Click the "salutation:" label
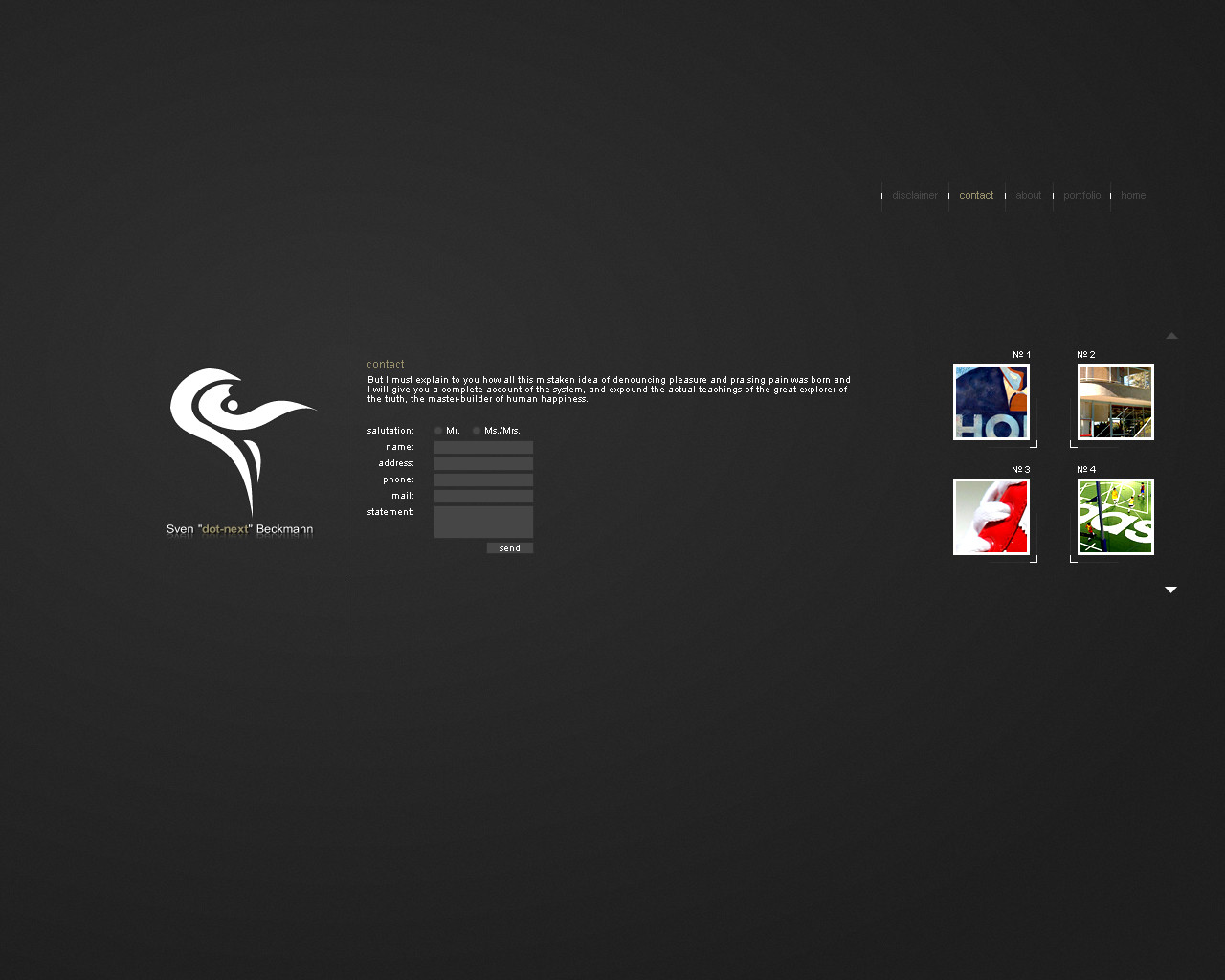Viewport: 1225px width, 980px height. [390, 431]
